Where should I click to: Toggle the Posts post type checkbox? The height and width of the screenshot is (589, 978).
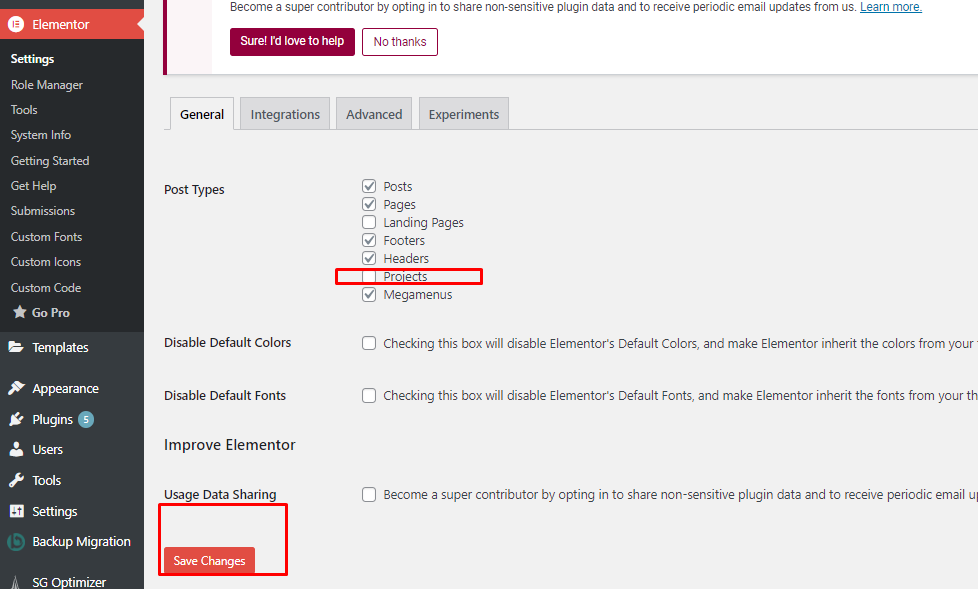[x=369, y=186]
